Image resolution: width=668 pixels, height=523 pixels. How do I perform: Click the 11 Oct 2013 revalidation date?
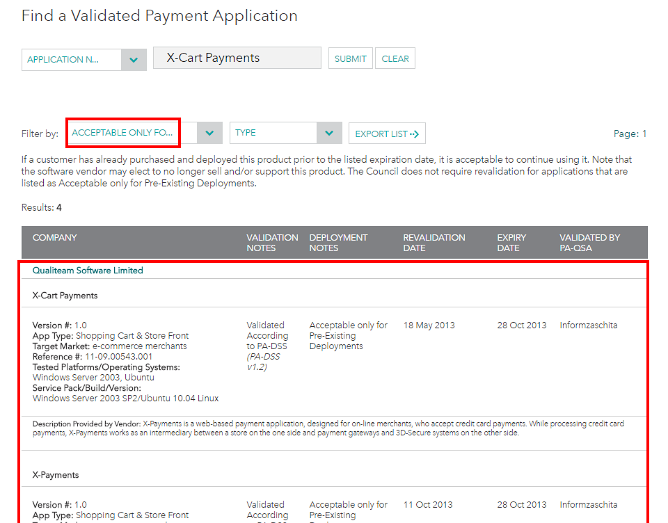point(428,505)
